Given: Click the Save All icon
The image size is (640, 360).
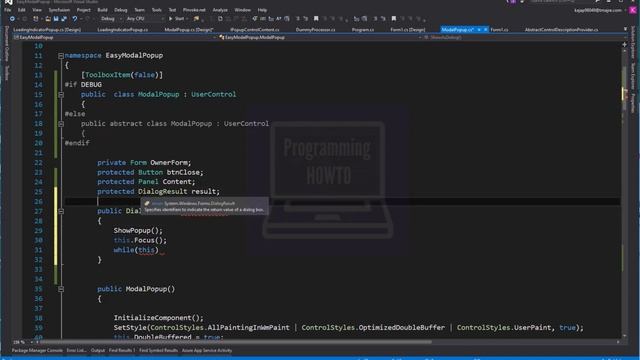Looking at the screenshot, I should 64,19.
